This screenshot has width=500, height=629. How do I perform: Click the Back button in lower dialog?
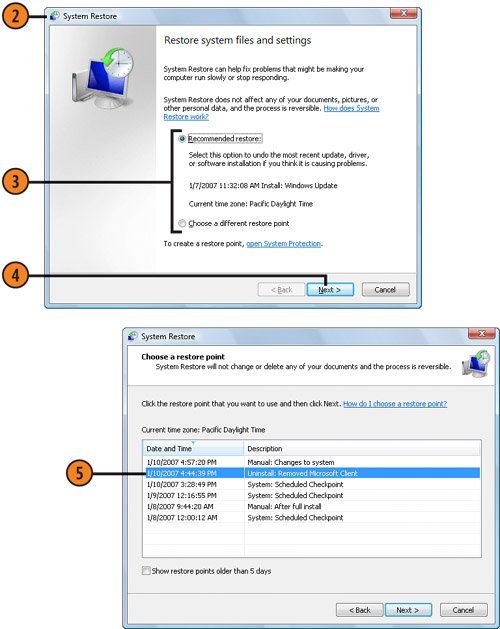tap(360, 610)
